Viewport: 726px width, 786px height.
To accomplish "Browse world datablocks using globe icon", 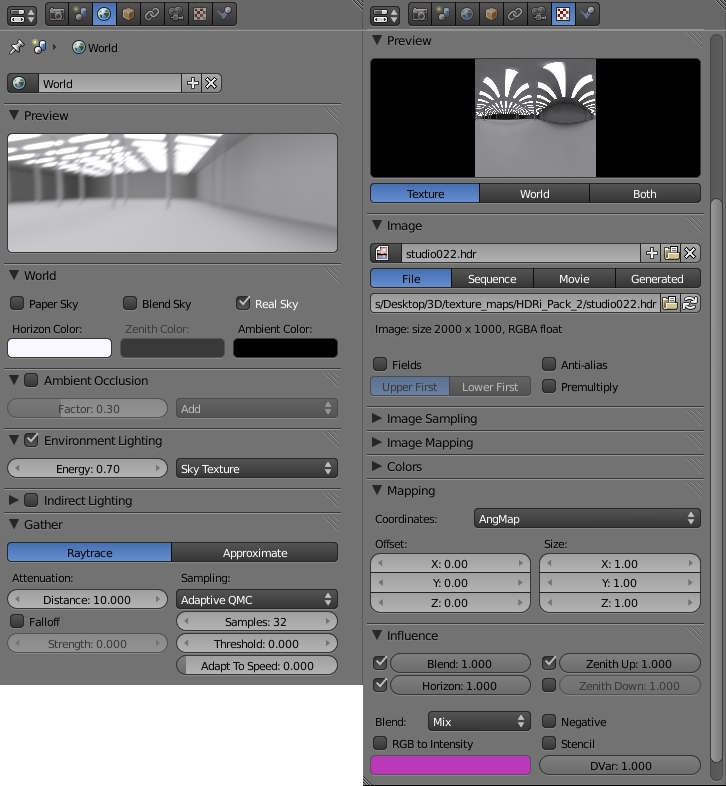I will tap(23, 83).
